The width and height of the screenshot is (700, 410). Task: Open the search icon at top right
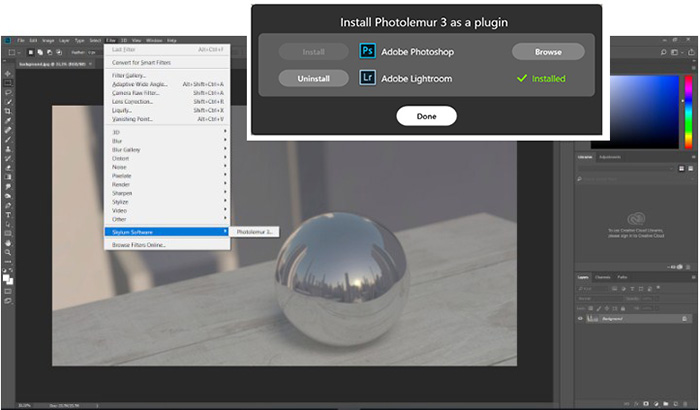coord(663,52)
